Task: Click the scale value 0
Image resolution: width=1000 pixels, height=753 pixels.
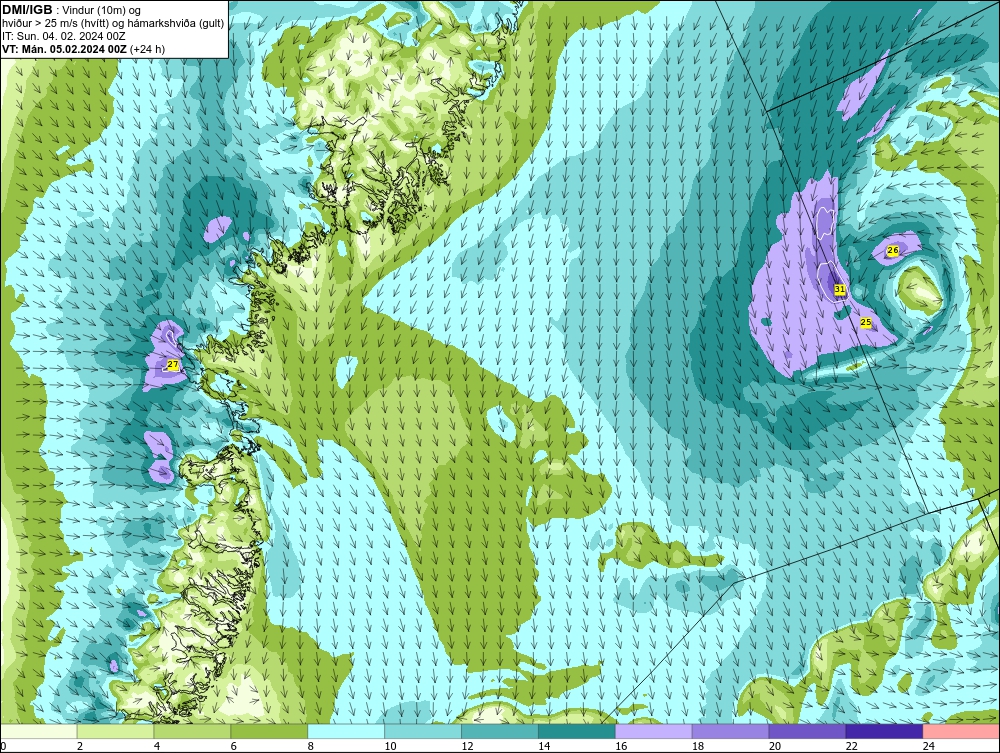Action: (4, 746)
